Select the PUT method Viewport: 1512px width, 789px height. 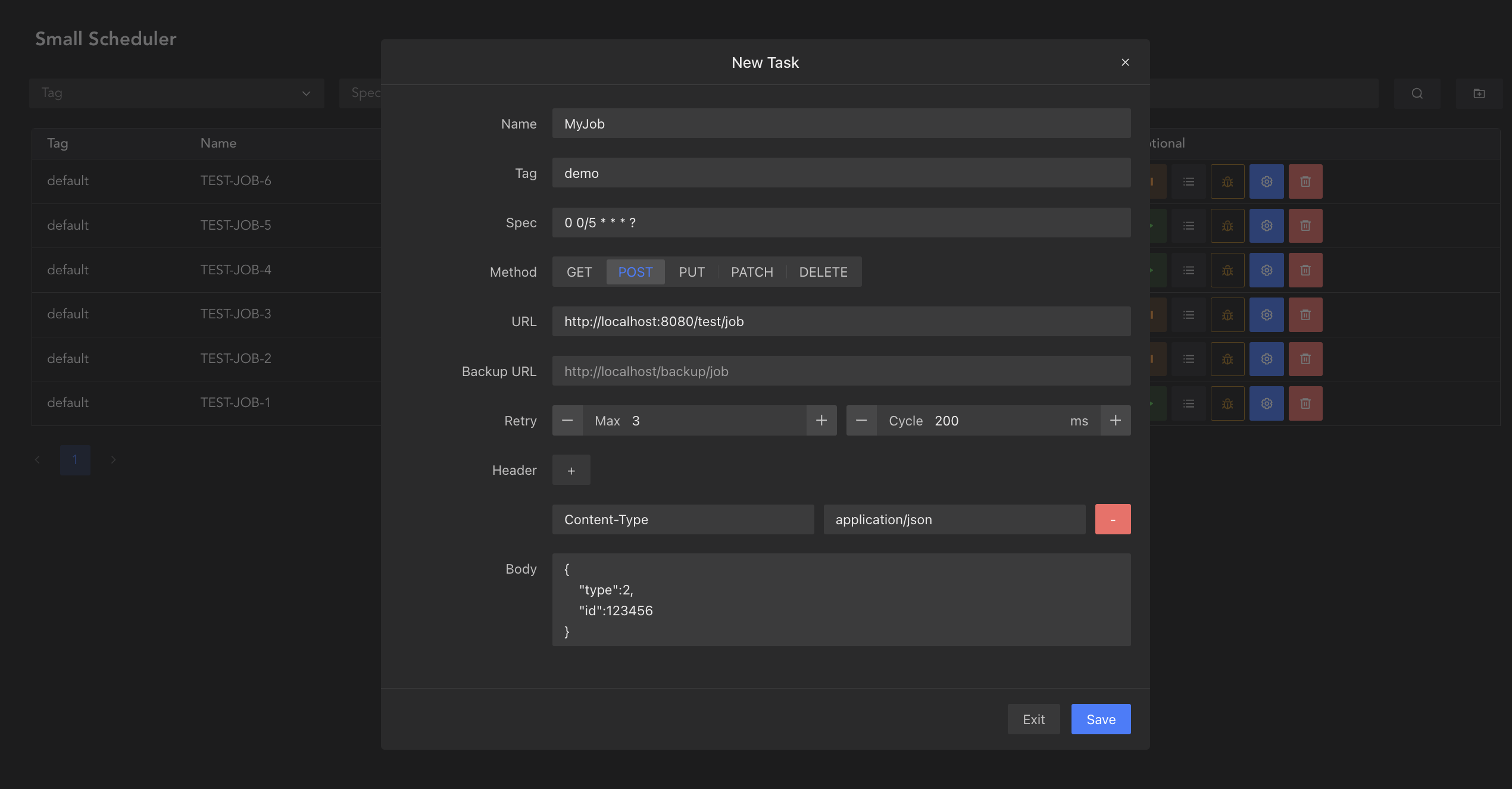(x=692, y=272)
